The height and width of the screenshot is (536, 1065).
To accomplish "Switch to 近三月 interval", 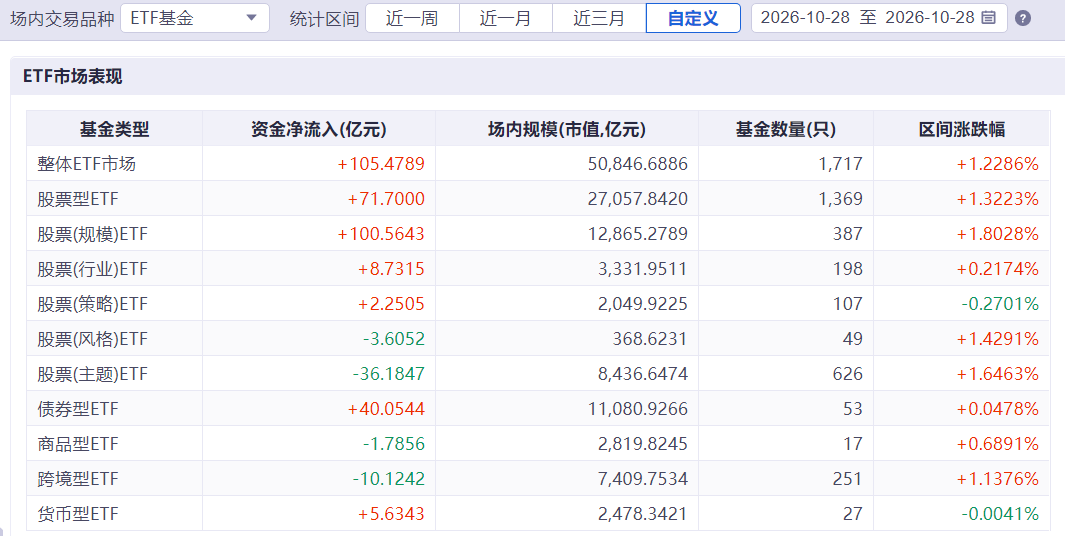I will 599,18.
